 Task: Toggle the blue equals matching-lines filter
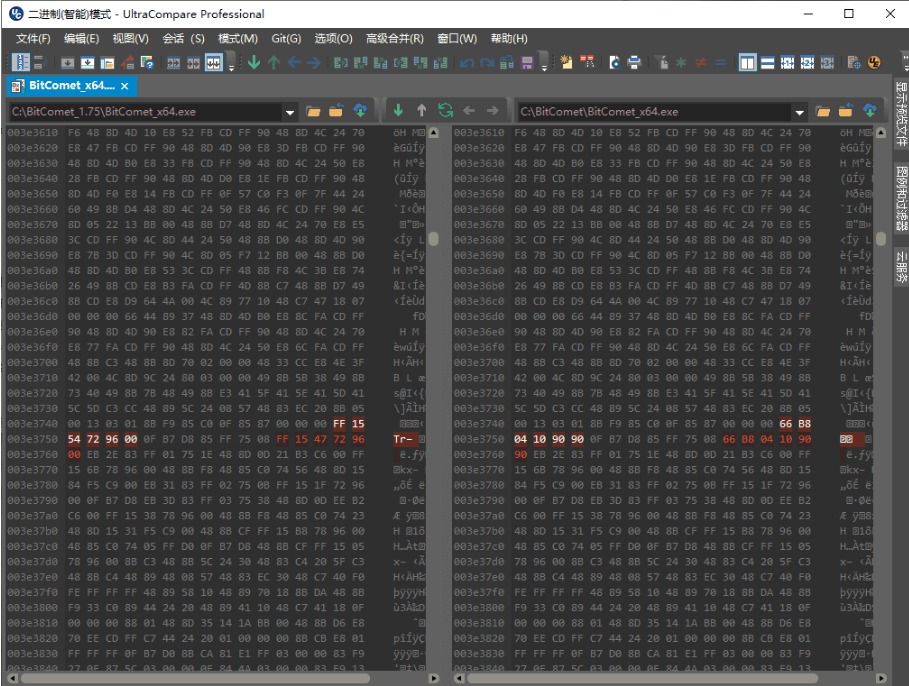click(x=721, y=62)
